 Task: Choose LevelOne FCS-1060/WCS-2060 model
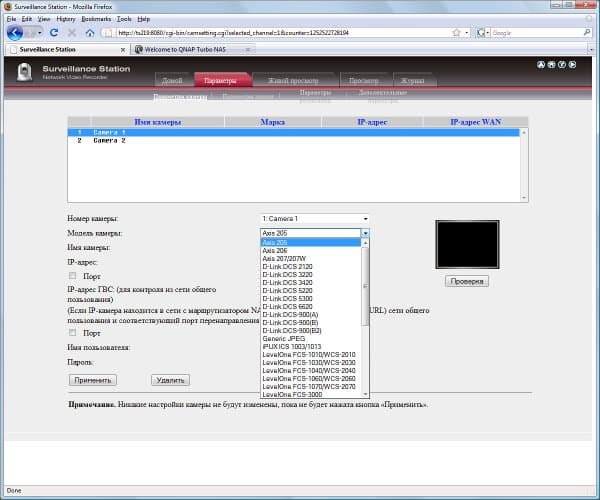click(x=311, y=379)
